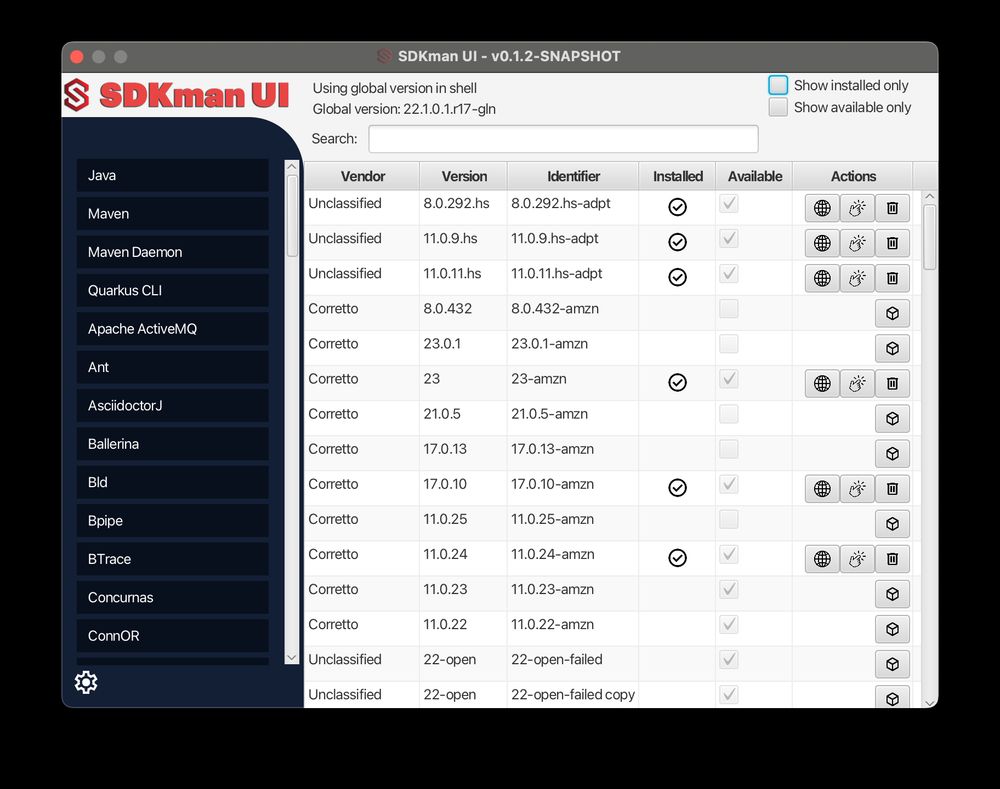Install Corretto 11.0.22-amzn with box icon
This screenshot has width=1000, height=789.
(892, 629)
